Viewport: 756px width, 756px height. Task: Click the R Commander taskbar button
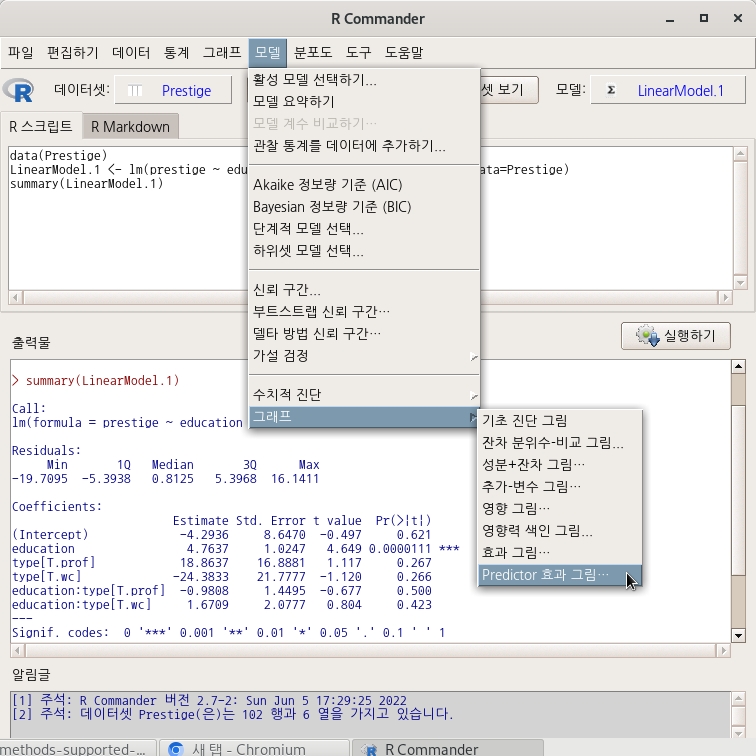pos(447,749)
